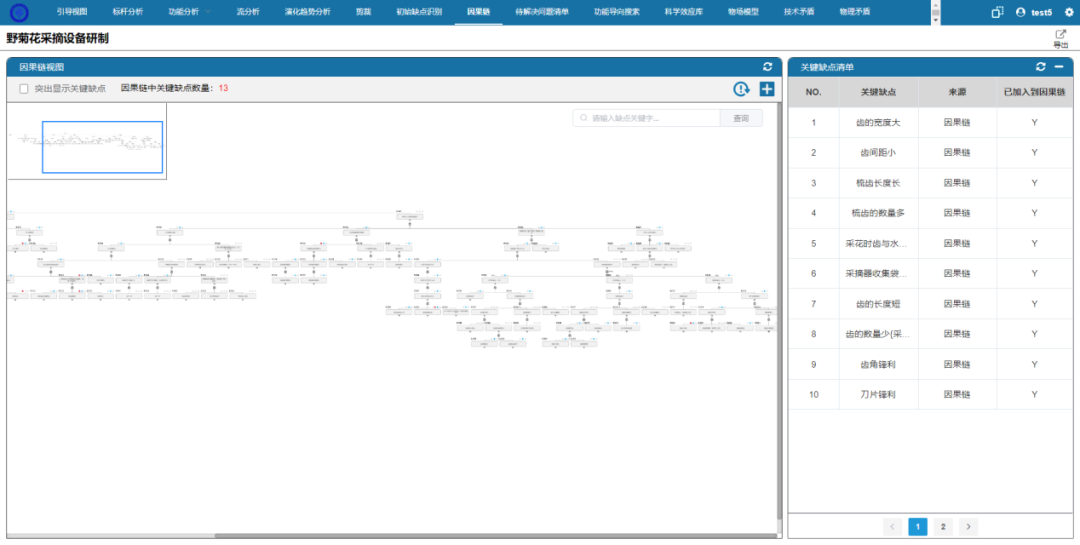Enable 突出显示关键缺点 checkbox
This screenshot has width=1080, height=545.
click(24, 89)
